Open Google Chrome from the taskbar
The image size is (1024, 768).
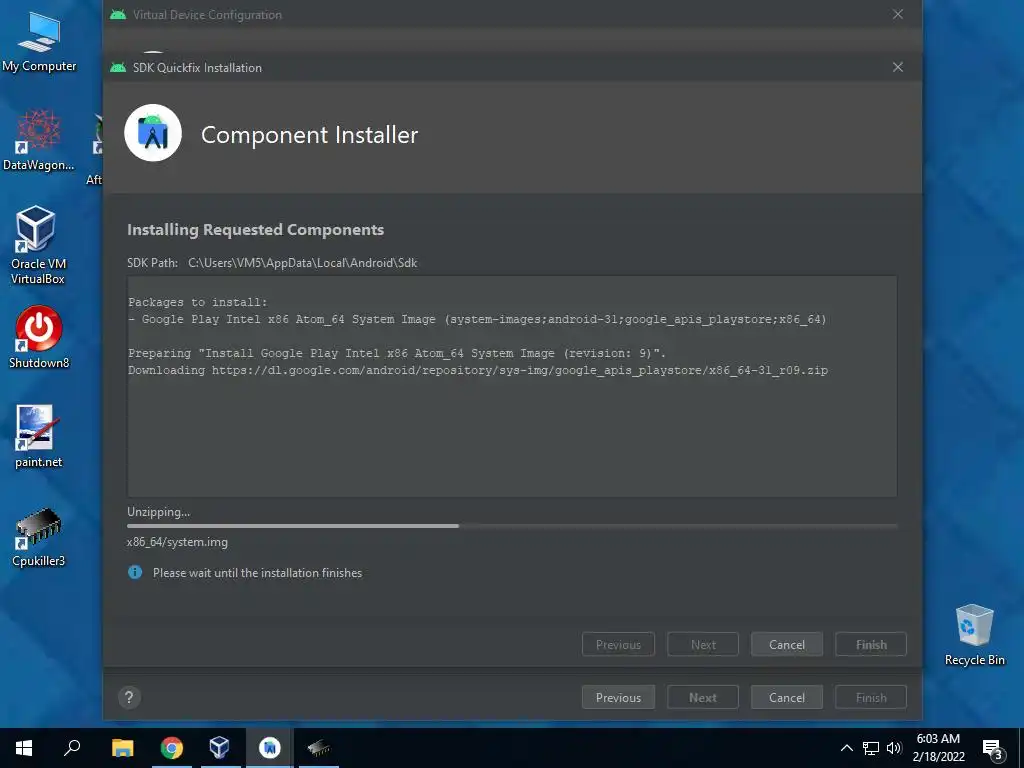pyautogui.click(x=172, y=748)
